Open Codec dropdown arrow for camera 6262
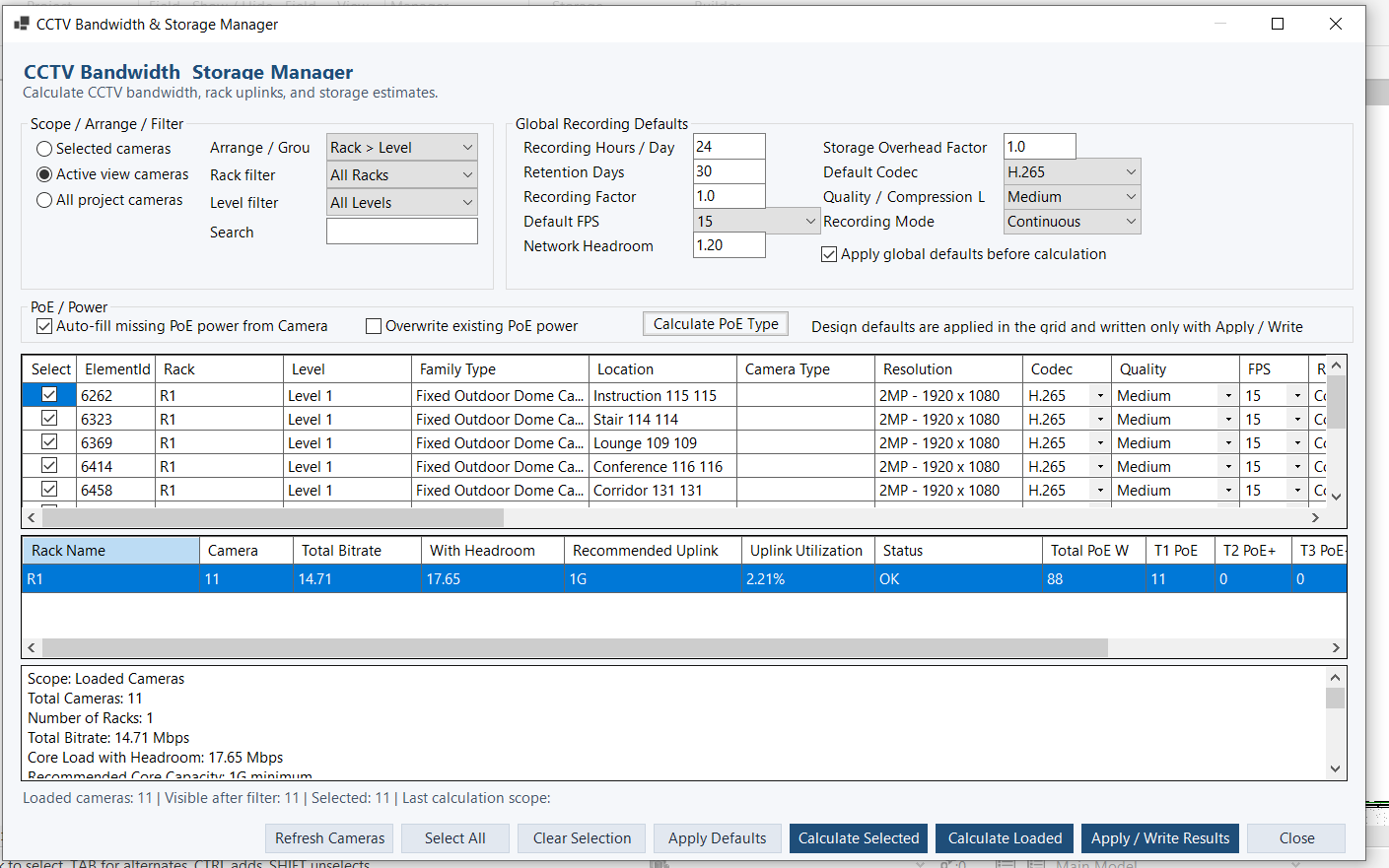The height and width of the screenshot is (868, 1389). coord(1100,395)
